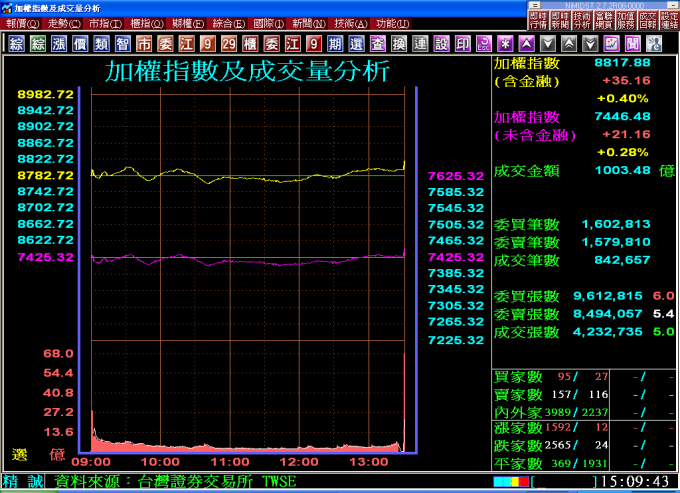Viewport: 680px width, 493px height.
Task: Click the 12:00 time axis label
Action: tap(299, 462)
